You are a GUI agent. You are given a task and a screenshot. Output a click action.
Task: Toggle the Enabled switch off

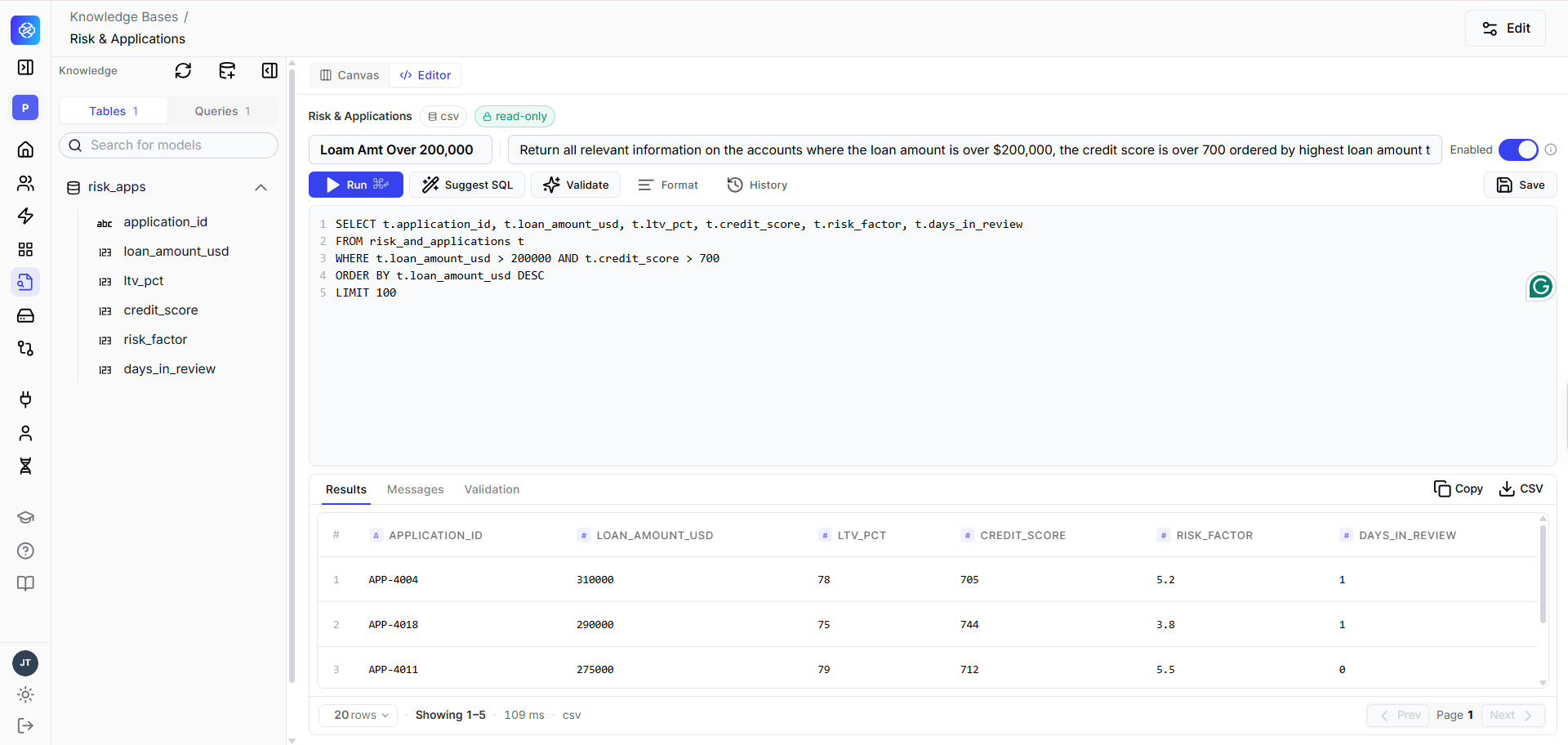[1518, 149]
